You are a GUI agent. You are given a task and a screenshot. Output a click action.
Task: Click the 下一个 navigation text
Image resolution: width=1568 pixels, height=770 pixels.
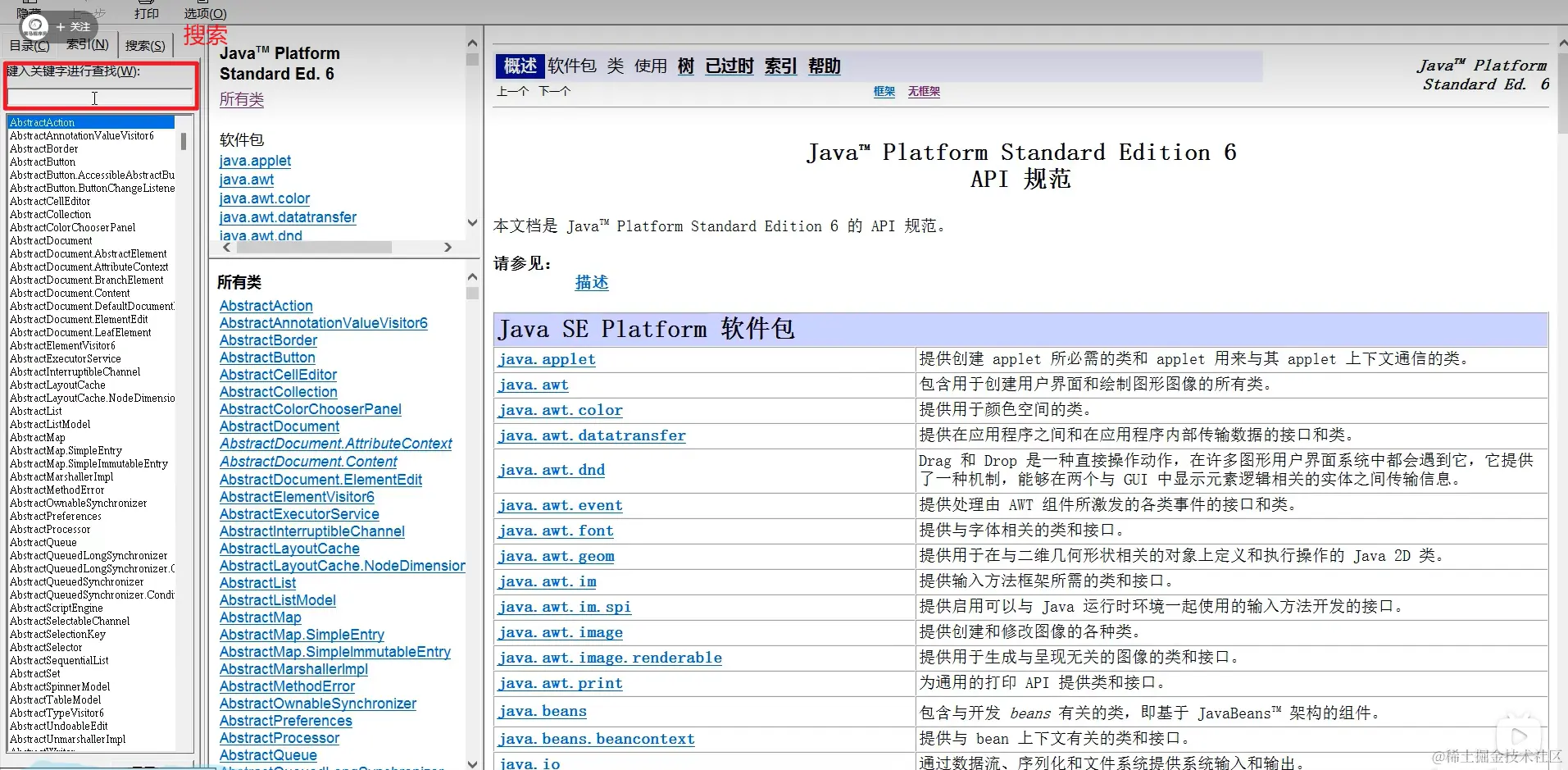point(555,91)
